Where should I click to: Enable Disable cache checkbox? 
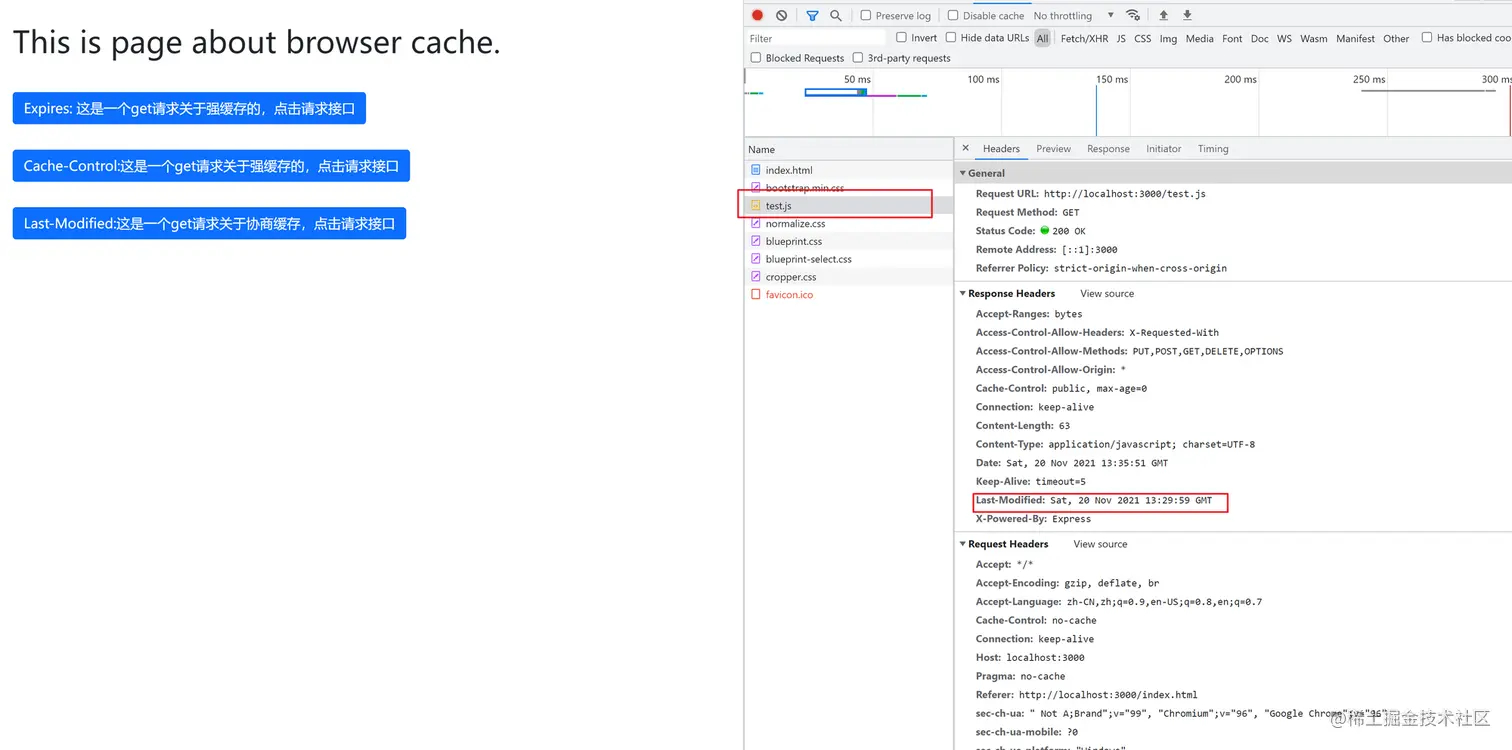(953, 15)
